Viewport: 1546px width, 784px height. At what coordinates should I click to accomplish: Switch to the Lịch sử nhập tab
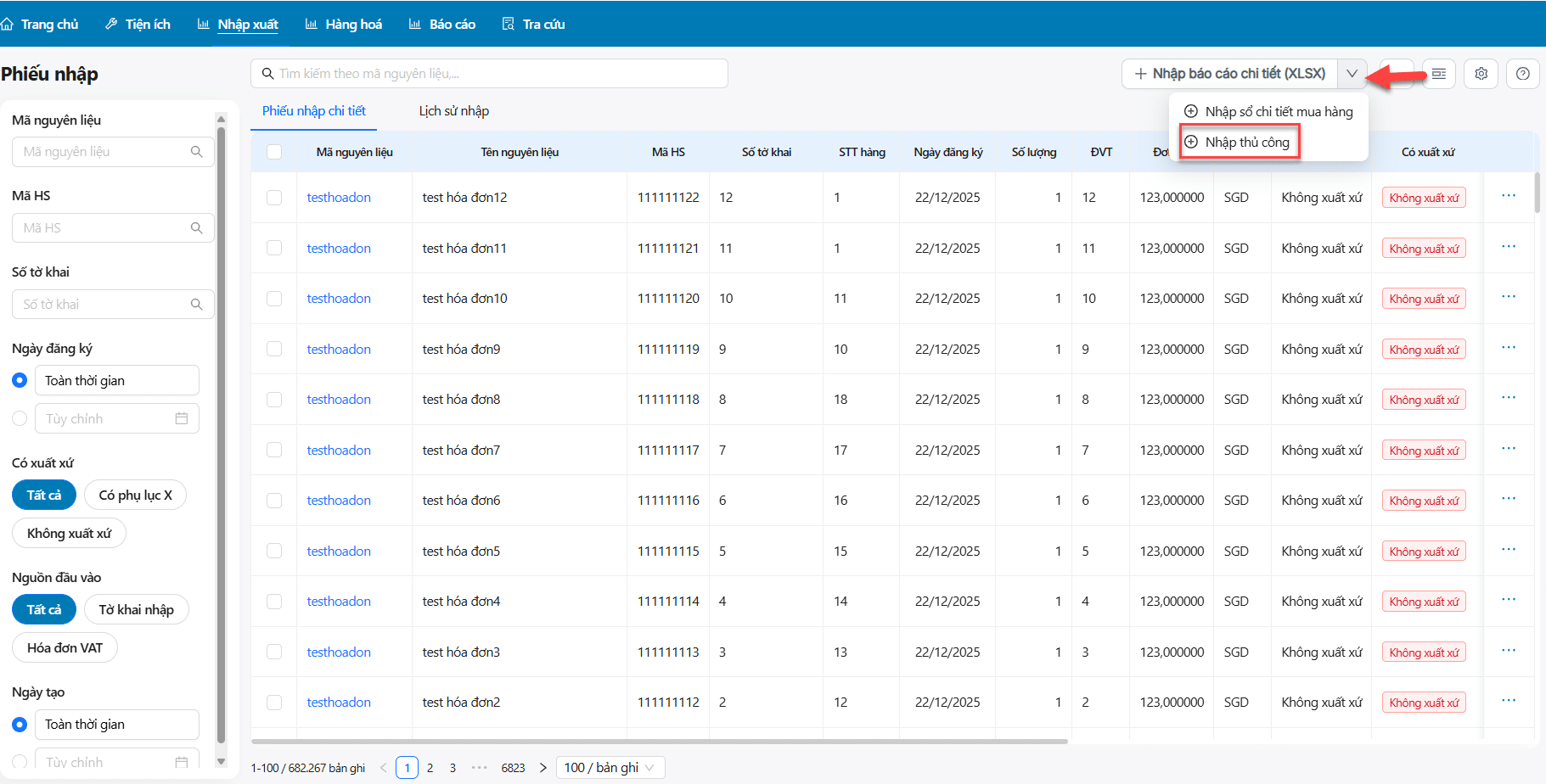pyautogui.click(x=453, y=111)
